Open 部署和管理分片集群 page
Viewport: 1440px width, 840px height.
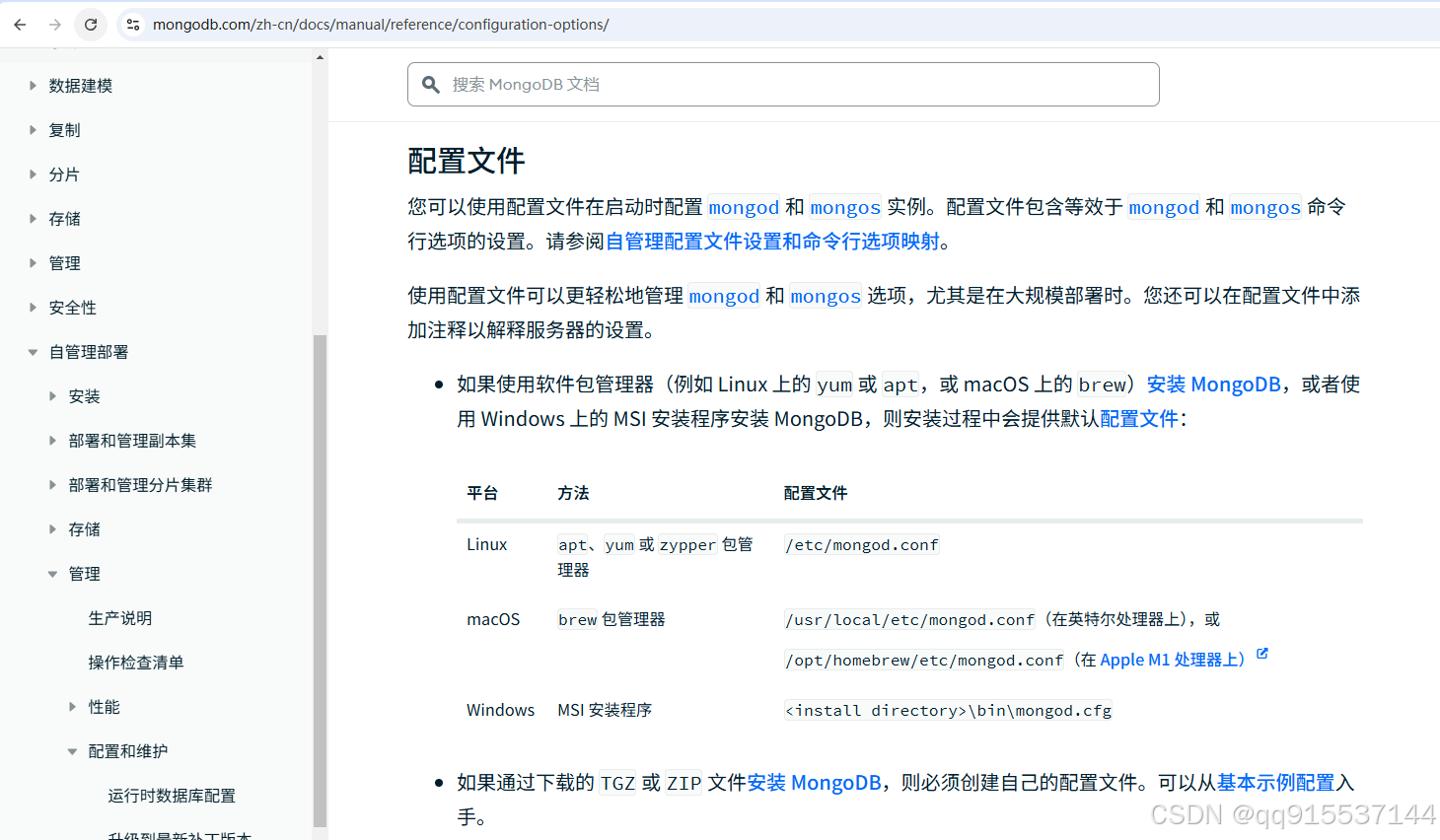click(x=140, y=485)
